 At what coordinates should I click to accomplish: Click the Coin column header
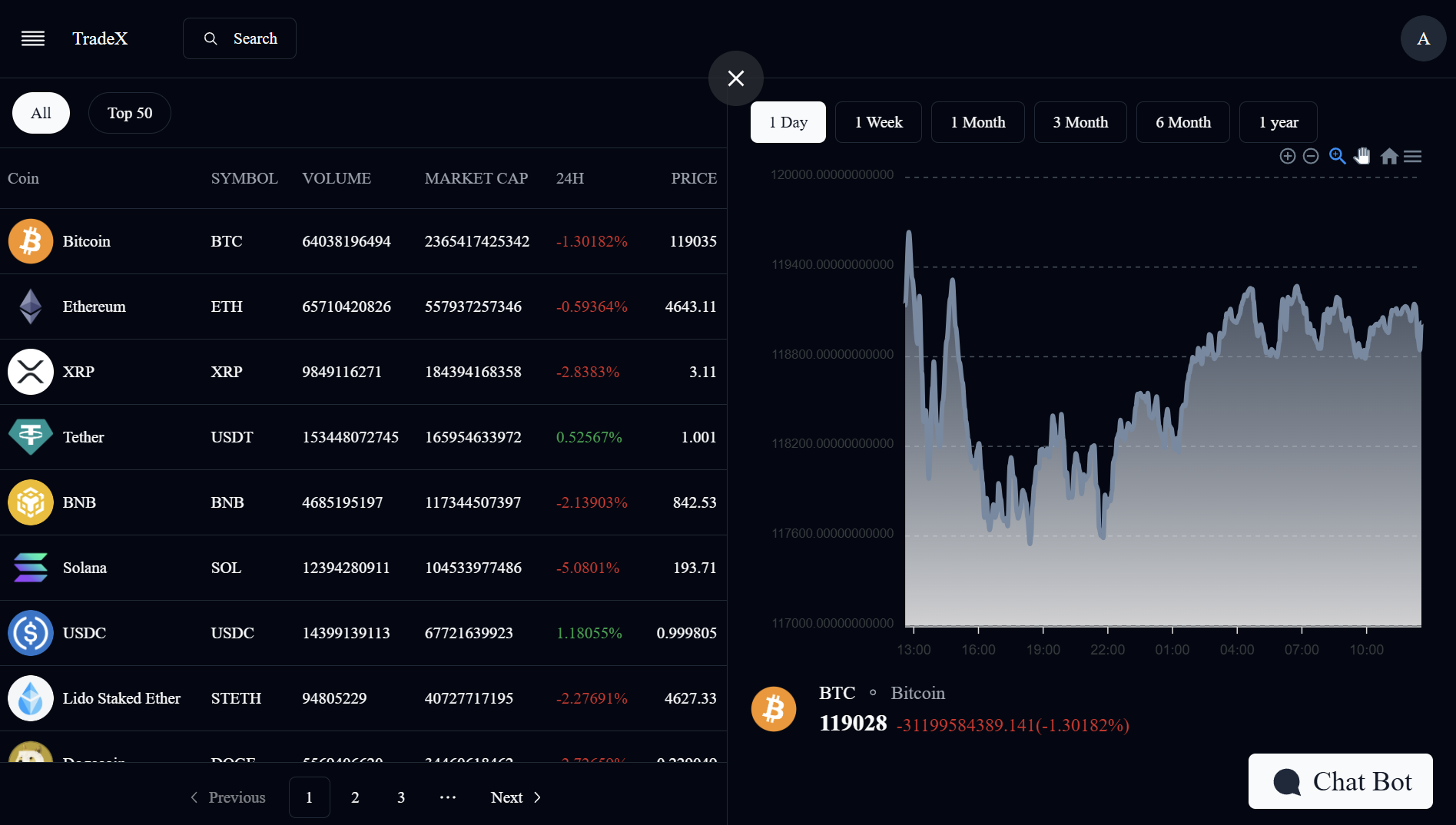23,178
